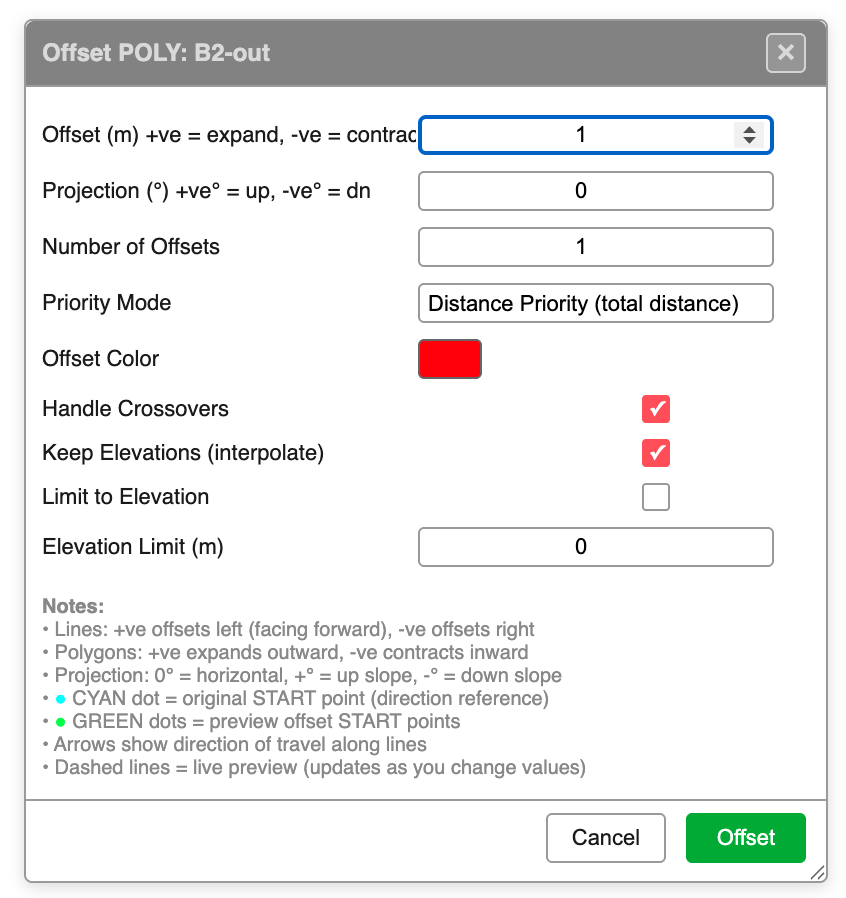Image resolution: width=846 pixels, height=898 pixels.
Task: Click the dialog resize handle corner
Action: 818,873
